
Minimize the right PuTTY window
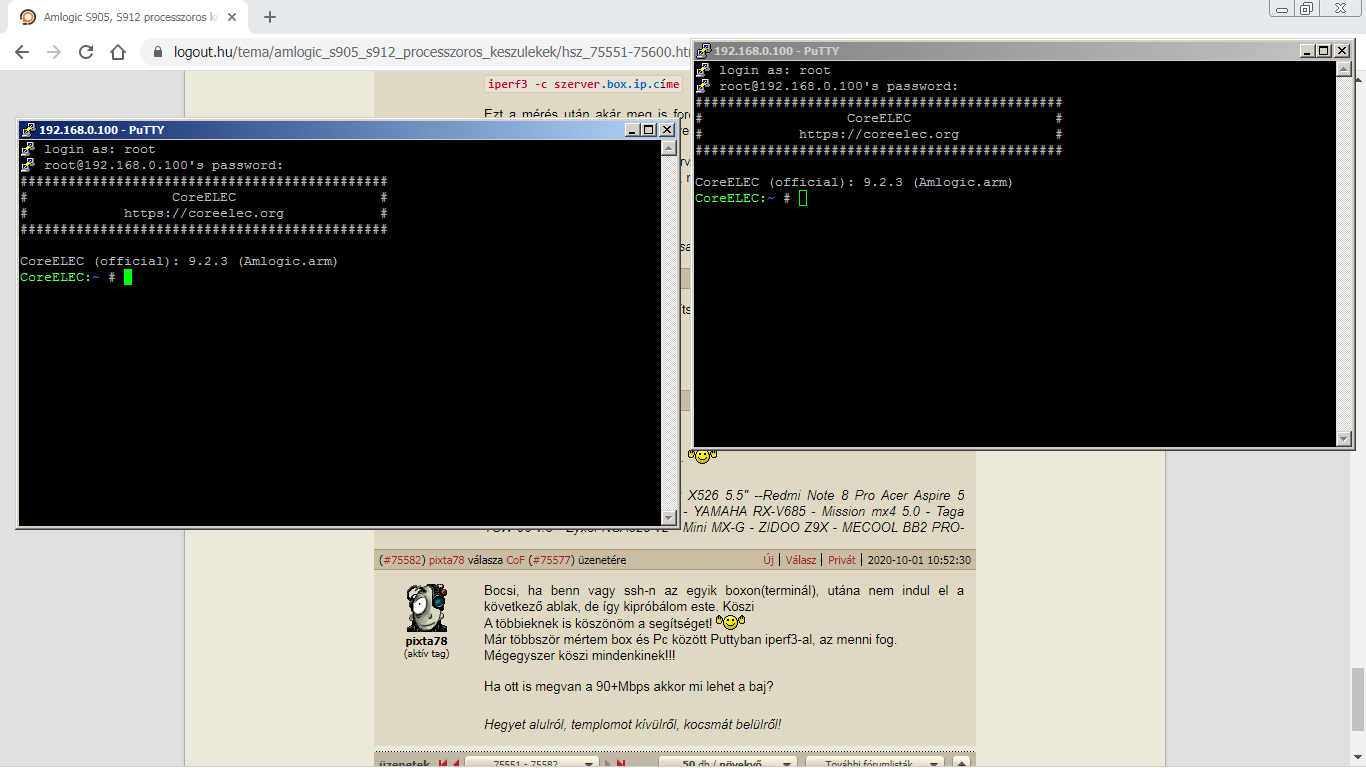(x=1308, y=51)
